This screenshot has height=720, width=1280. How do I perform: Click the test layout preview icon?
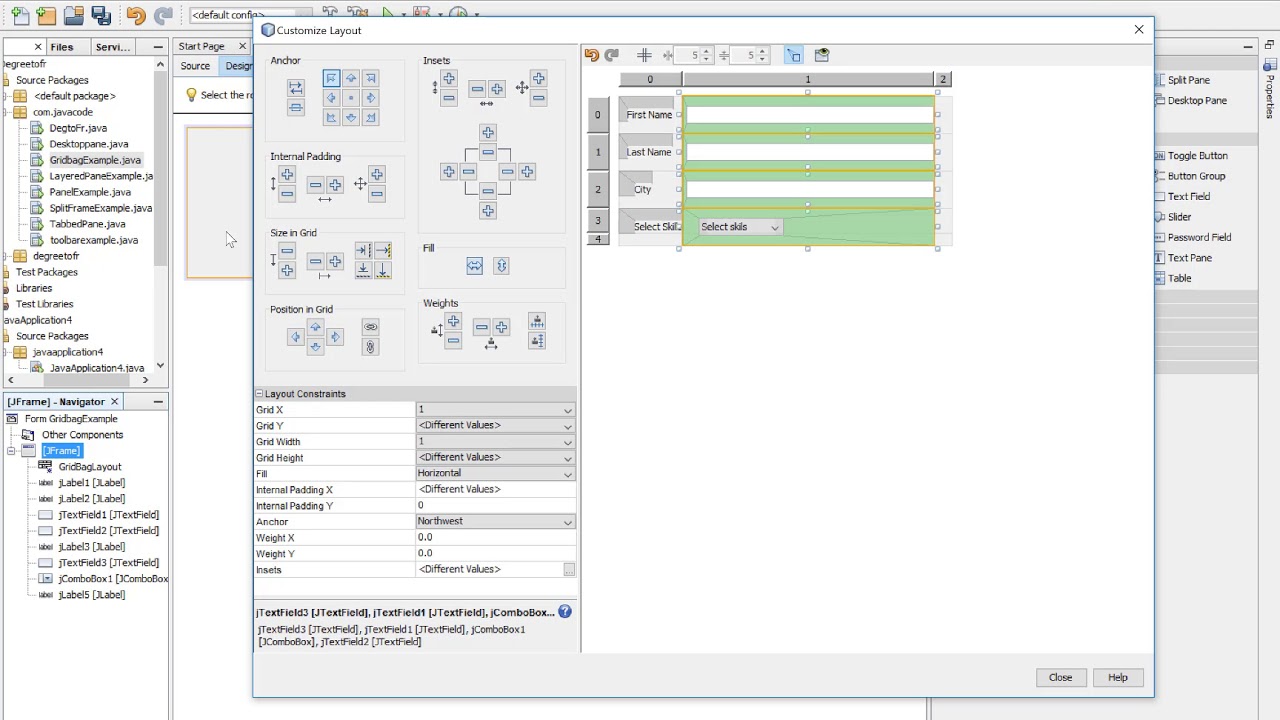point(822,55)
